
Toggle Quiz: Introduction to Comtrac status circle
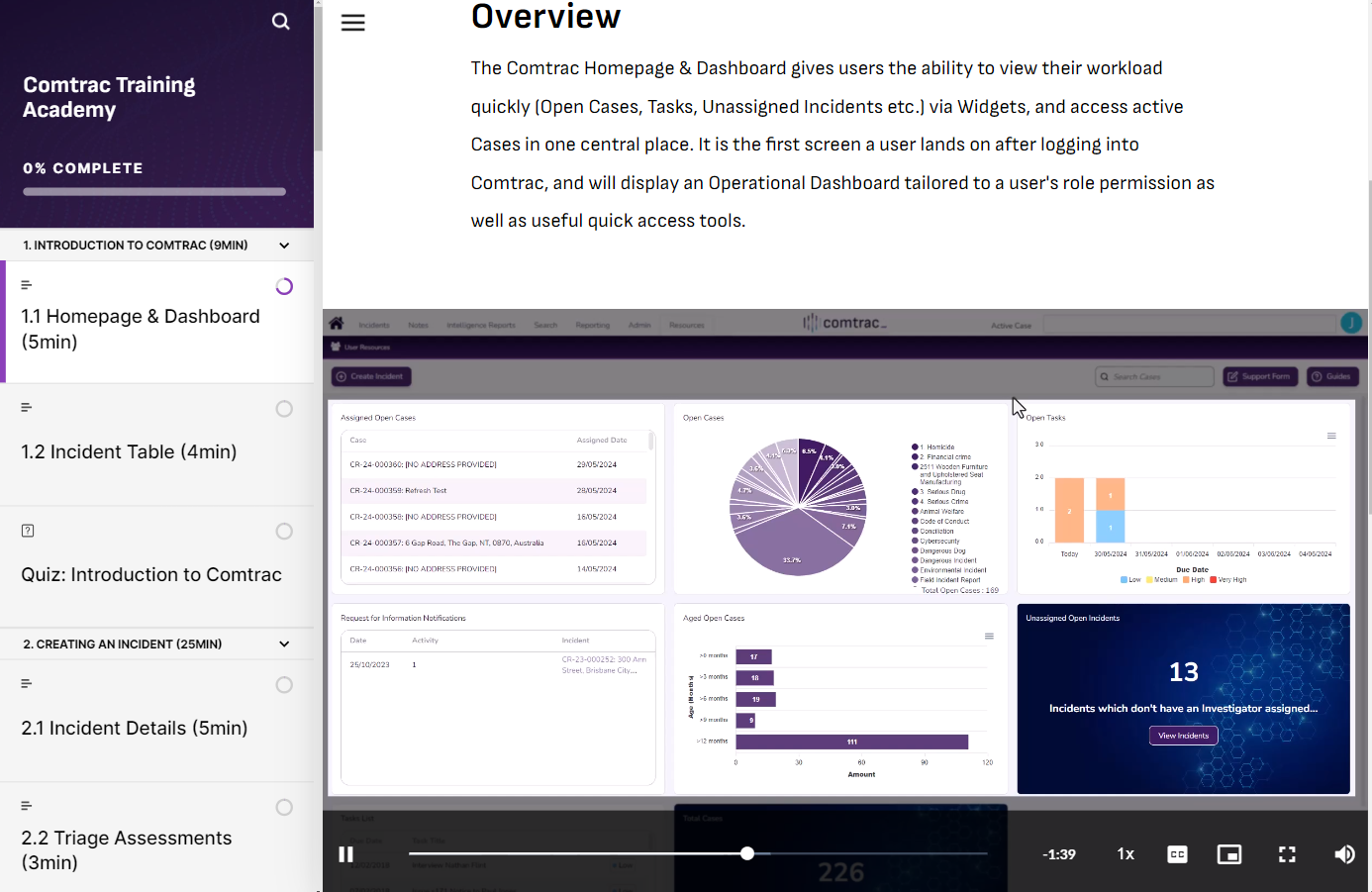click(x=284, y=532)
